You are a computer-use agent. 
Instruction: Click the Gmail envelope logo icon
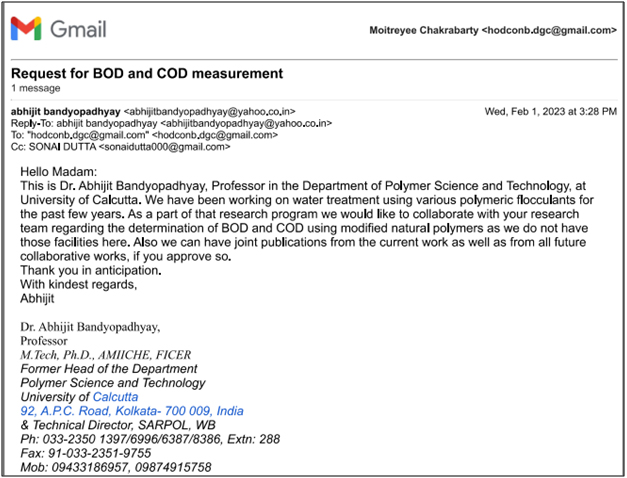click(26, 30)
